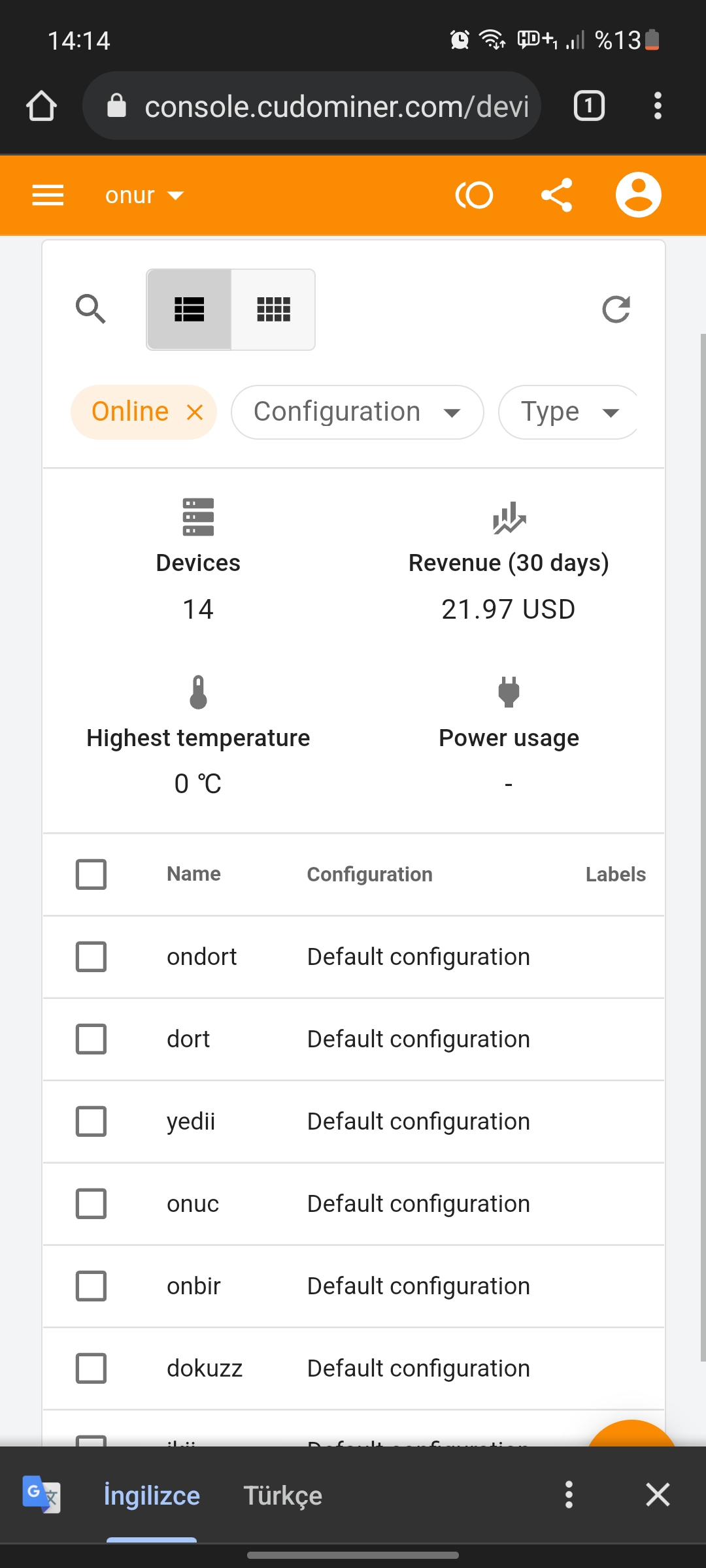Open the dokuzz device entry
Viewport: 706px width, 1568px height.
pos(205,1368)
